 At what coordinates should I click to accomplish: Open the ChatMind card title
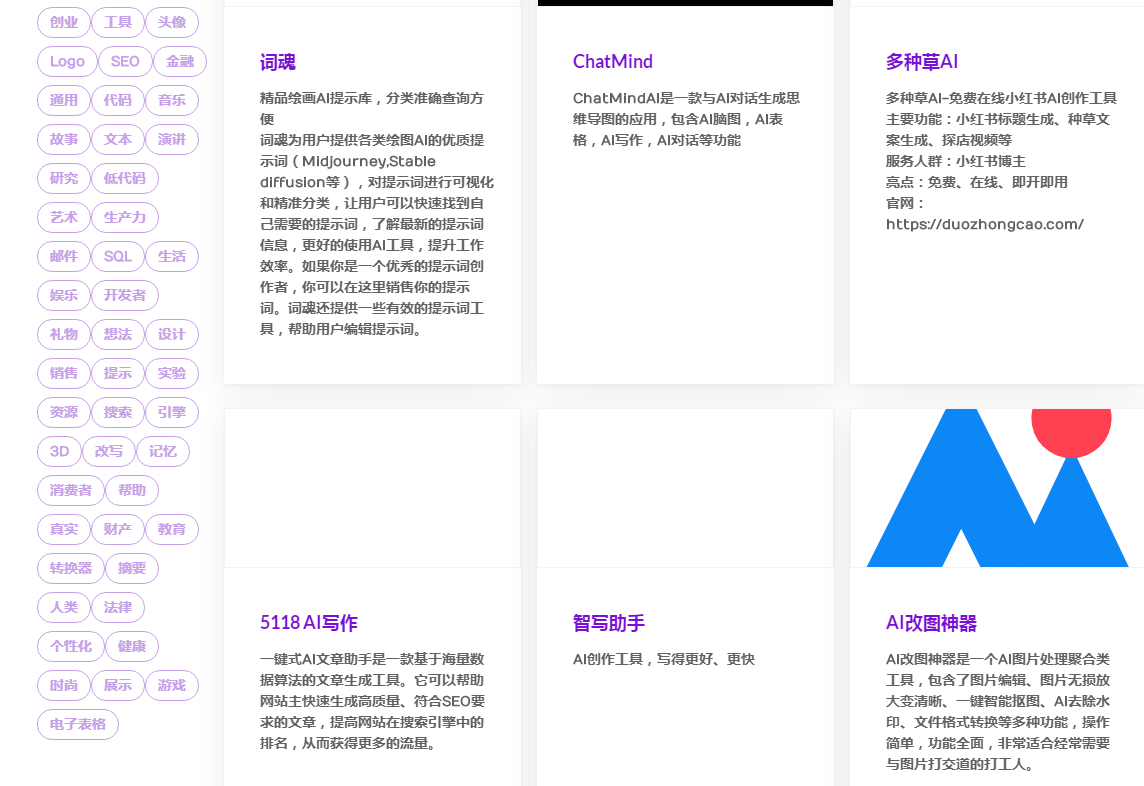(613, 62)
